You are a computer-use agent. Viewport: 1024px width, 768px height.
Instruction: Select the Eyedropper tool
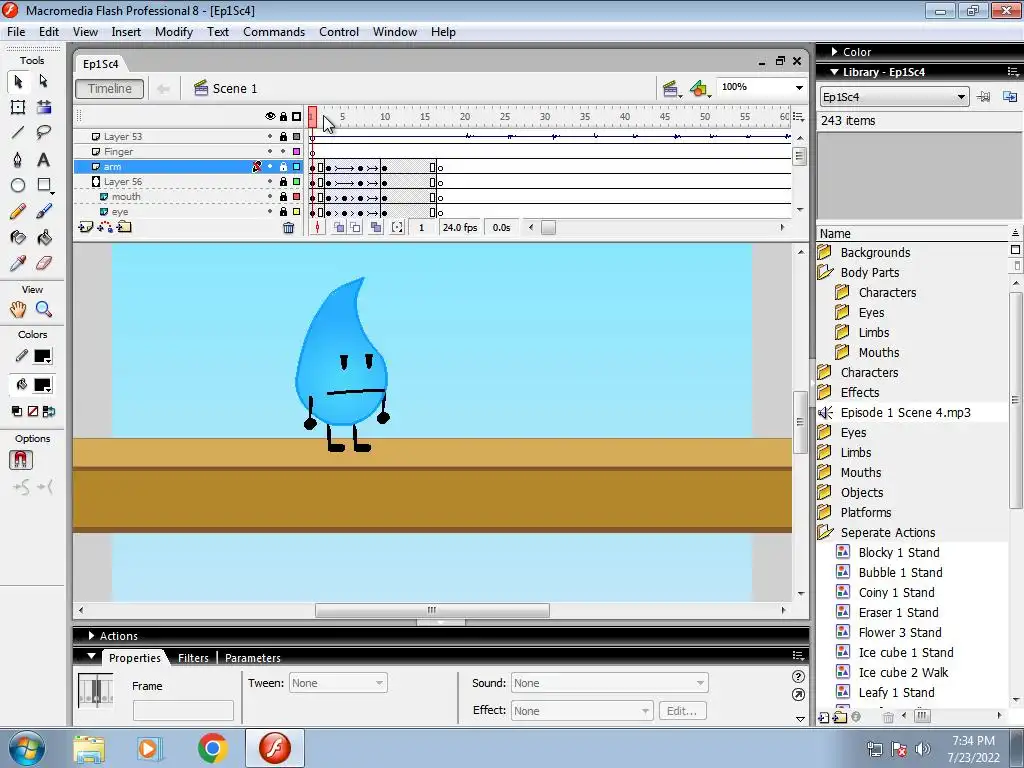tap(18, 263)
